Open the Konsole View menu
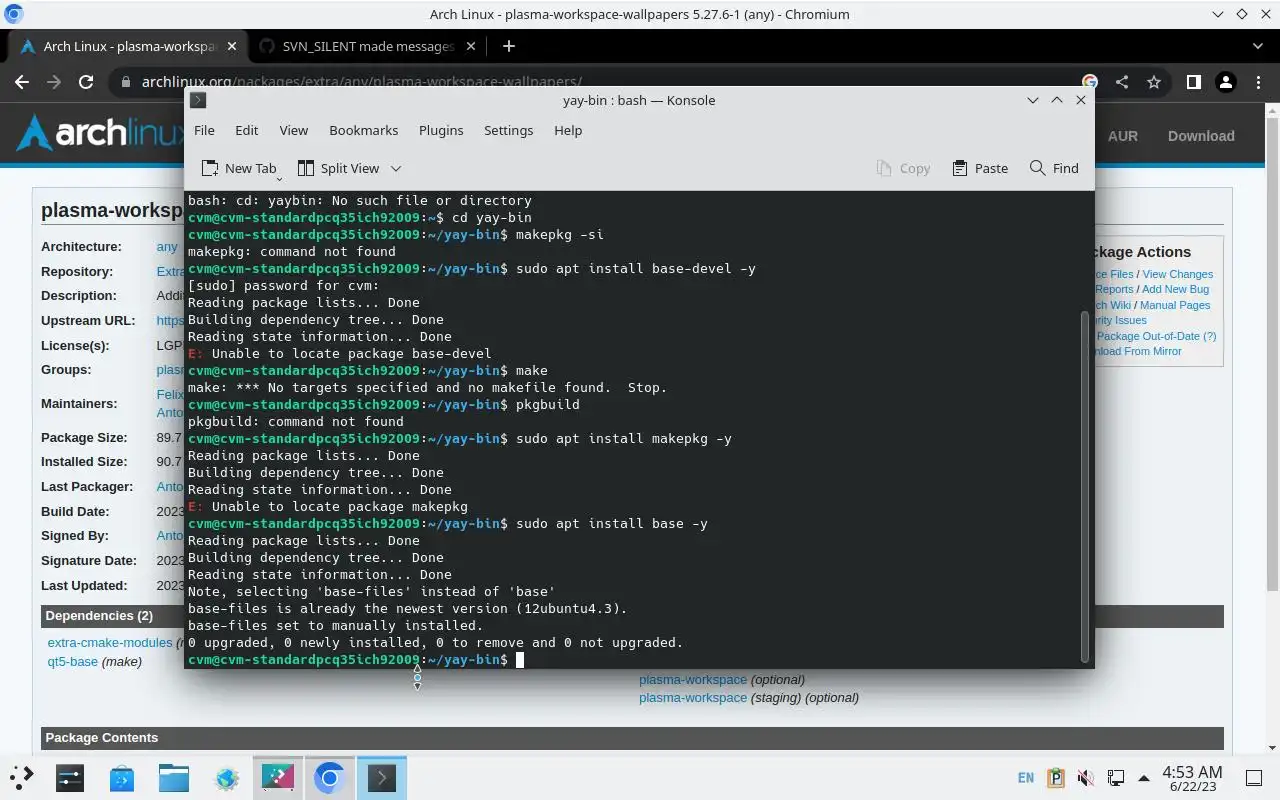The height and width of the screenshot is (800, 1280). (293, 130)
